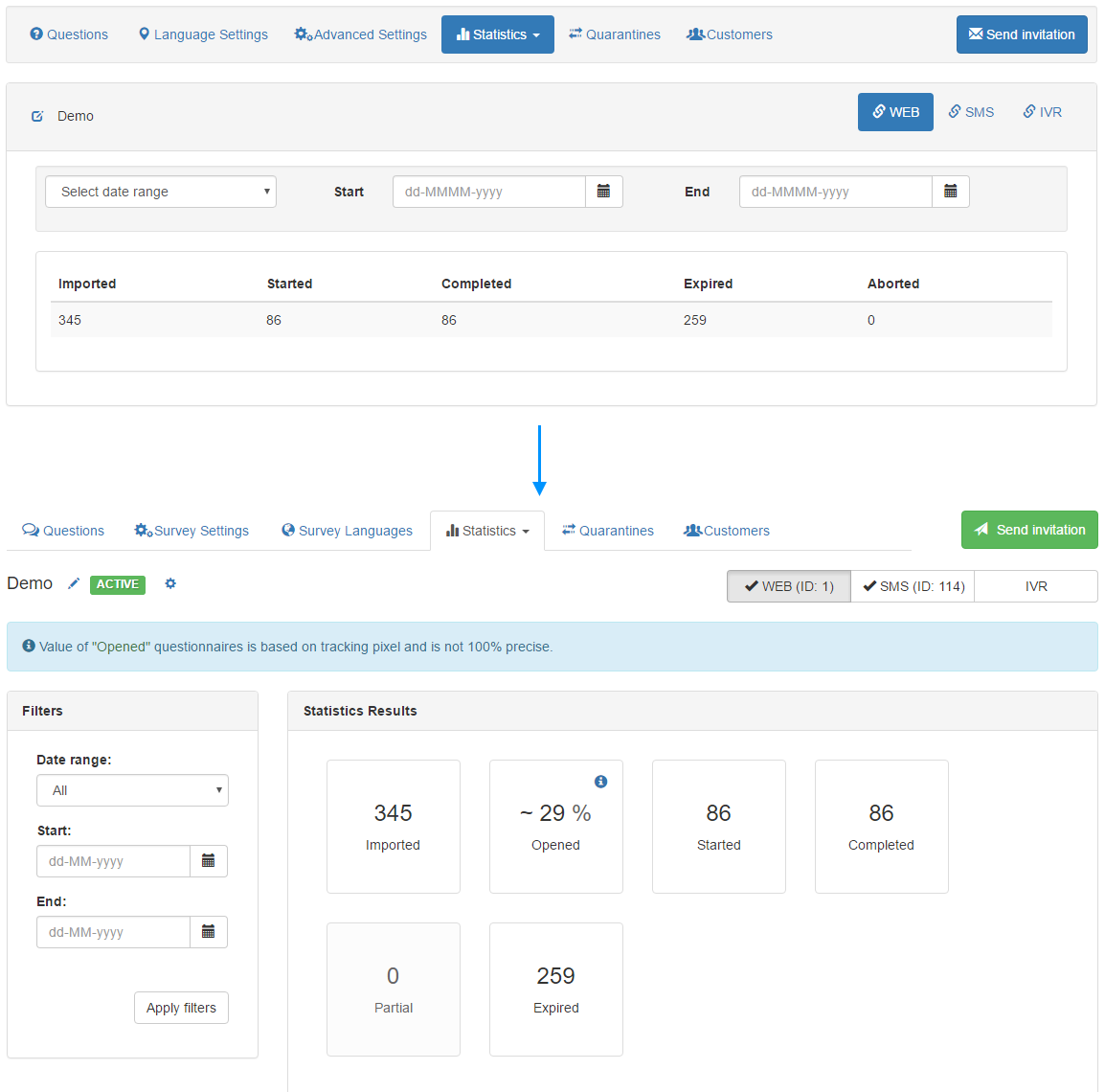Open Select date range dropdown

(161, 192)
